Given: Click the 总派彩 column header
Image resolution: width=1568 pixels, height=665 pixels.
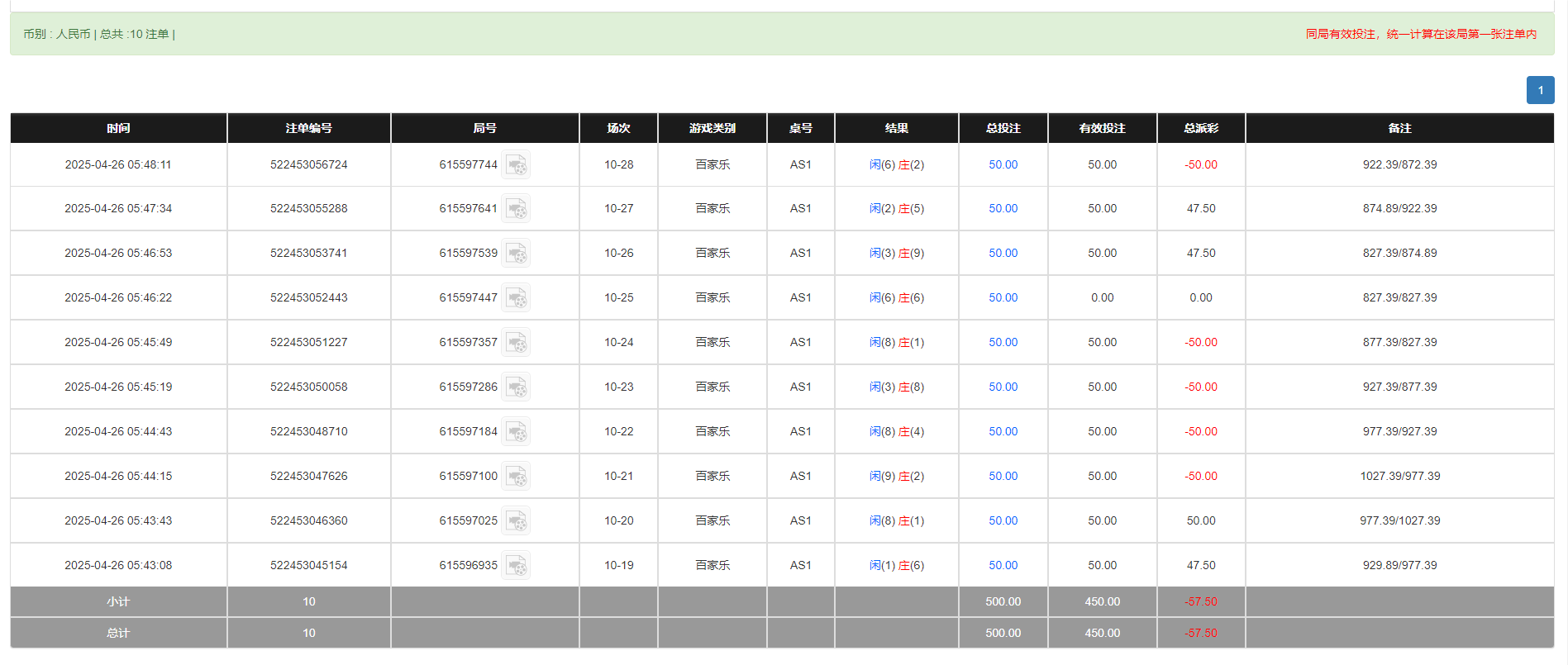Looking at the screenshot, I should 1200,128.
